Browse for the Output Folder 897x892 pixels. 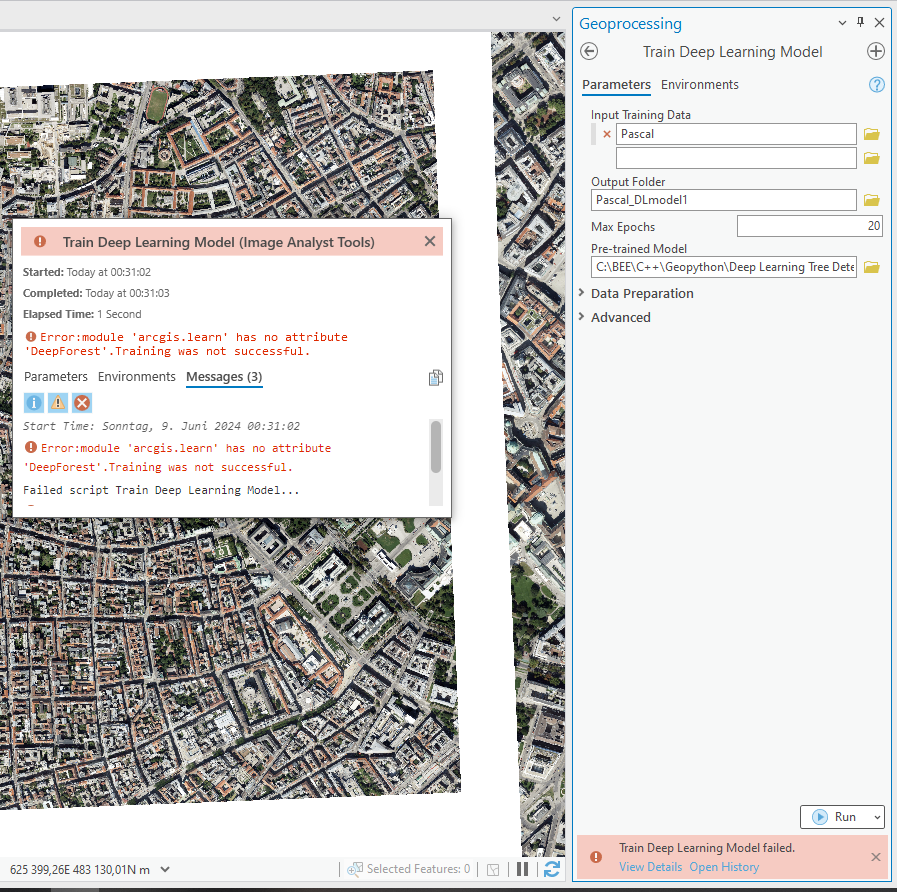[871, 199]
